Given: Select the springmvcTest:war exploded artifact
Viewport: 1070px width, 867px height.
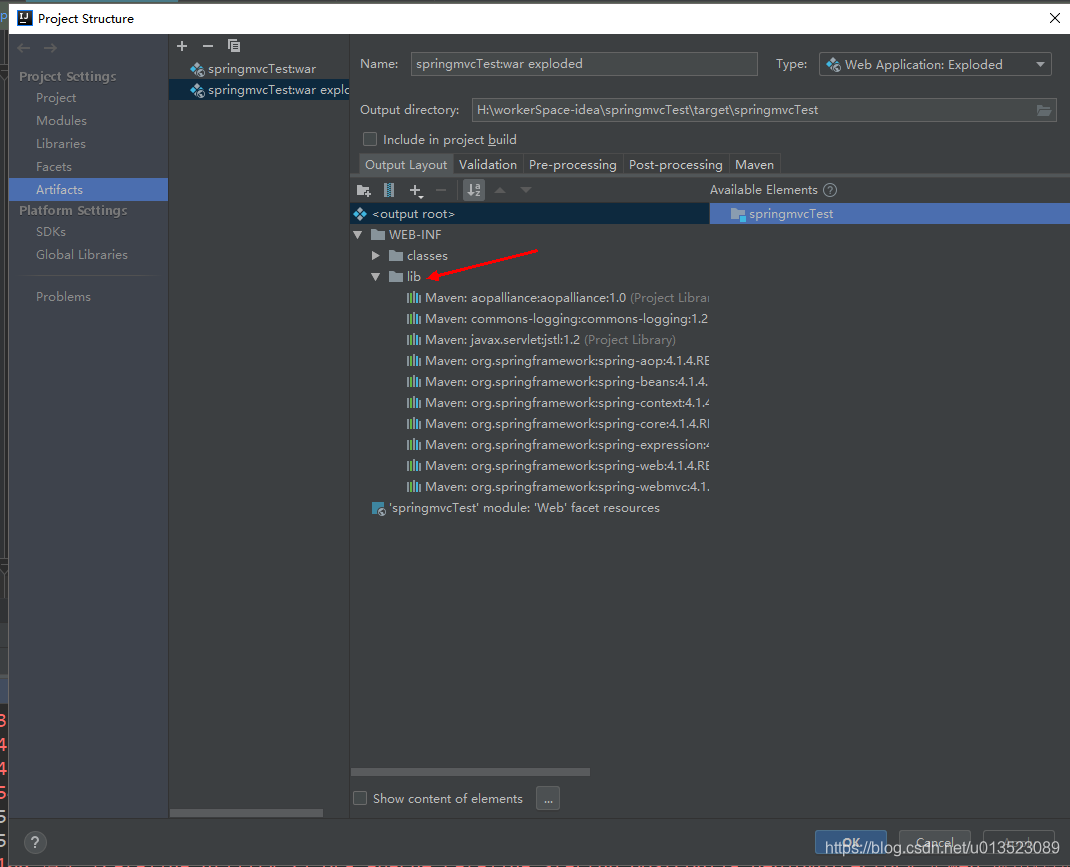Looking at the screenshot, I should tap(259, 90).
